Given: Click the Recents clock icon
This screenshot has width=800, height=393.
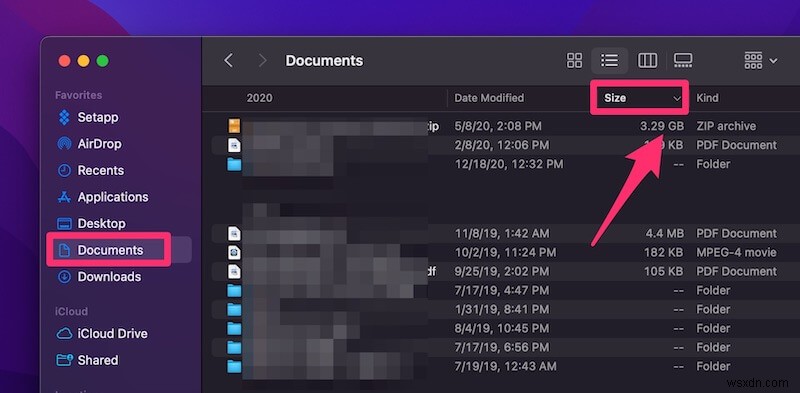Looking at the screenshot, I should coord(64,170).
